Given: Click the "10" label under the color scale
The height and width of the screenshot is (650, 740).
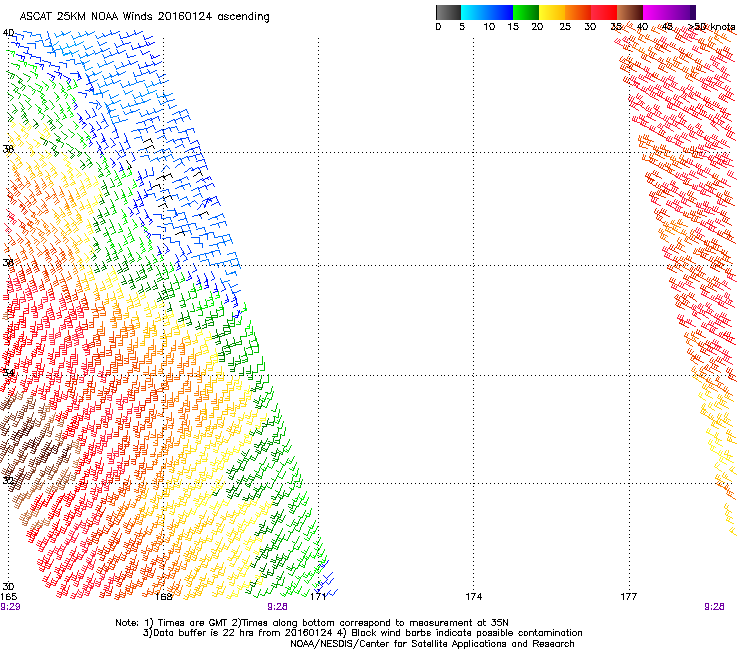Looking at the screenshot, I should [489, 27].
